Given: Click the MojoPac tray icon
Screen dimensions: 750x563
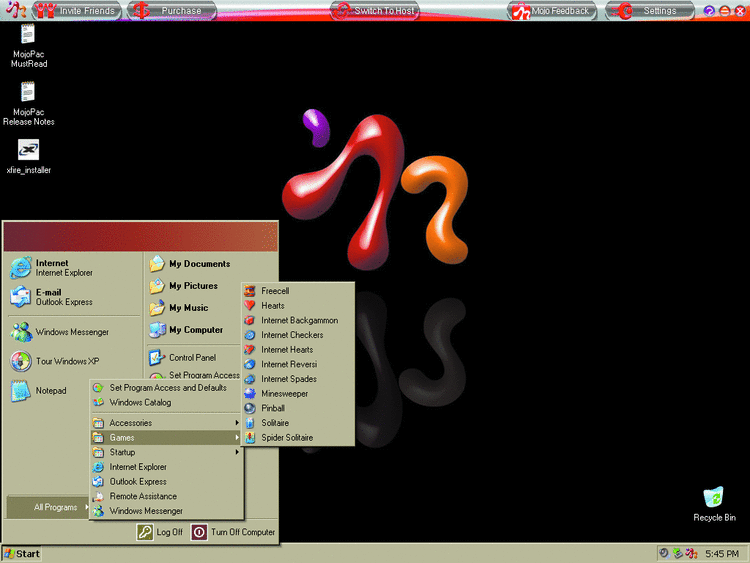Looking at the screenshot, I should (691, 553).
